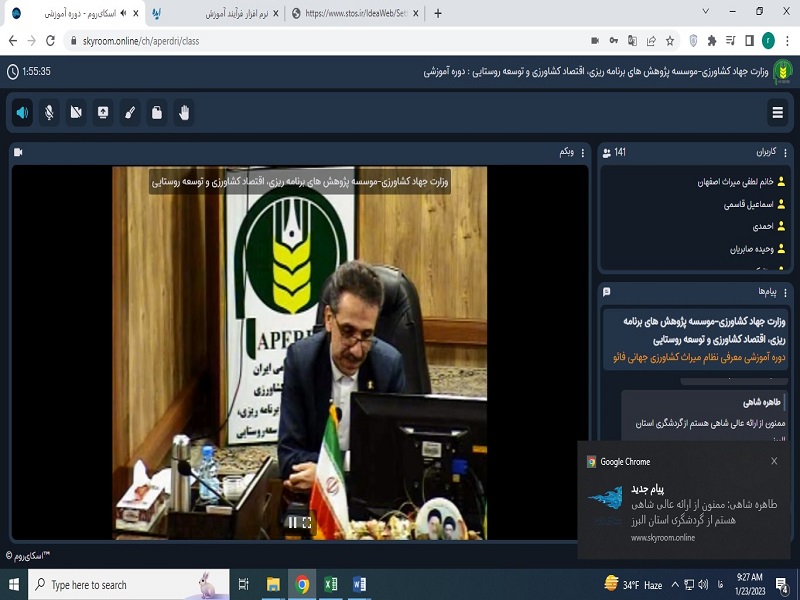Toggle the webcam in the toolbar
This screenshot has height=600, width=800.
coord(76,113)
